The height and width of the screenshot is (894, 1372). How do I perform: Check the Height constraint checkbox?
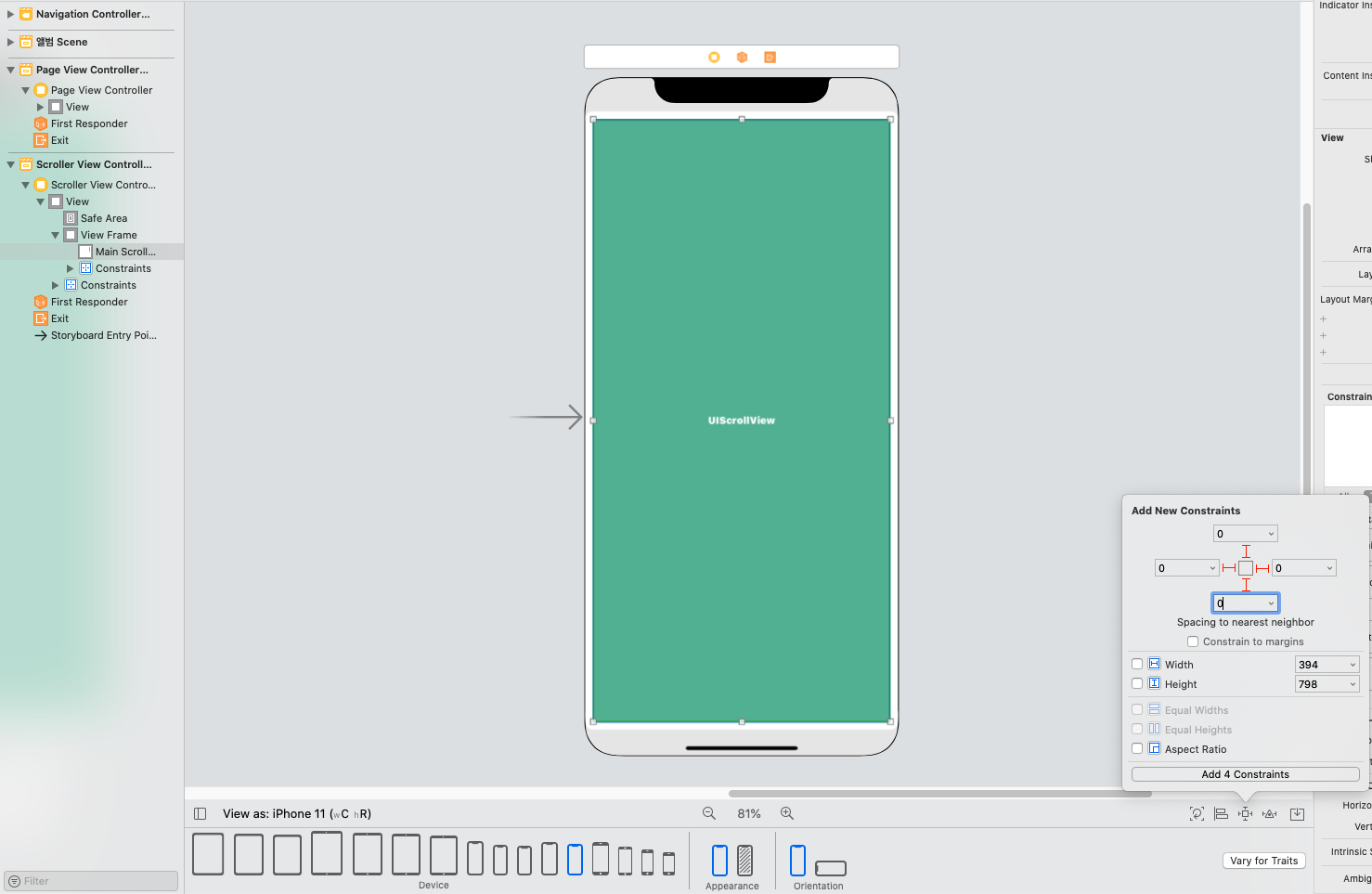point(1137,683)
